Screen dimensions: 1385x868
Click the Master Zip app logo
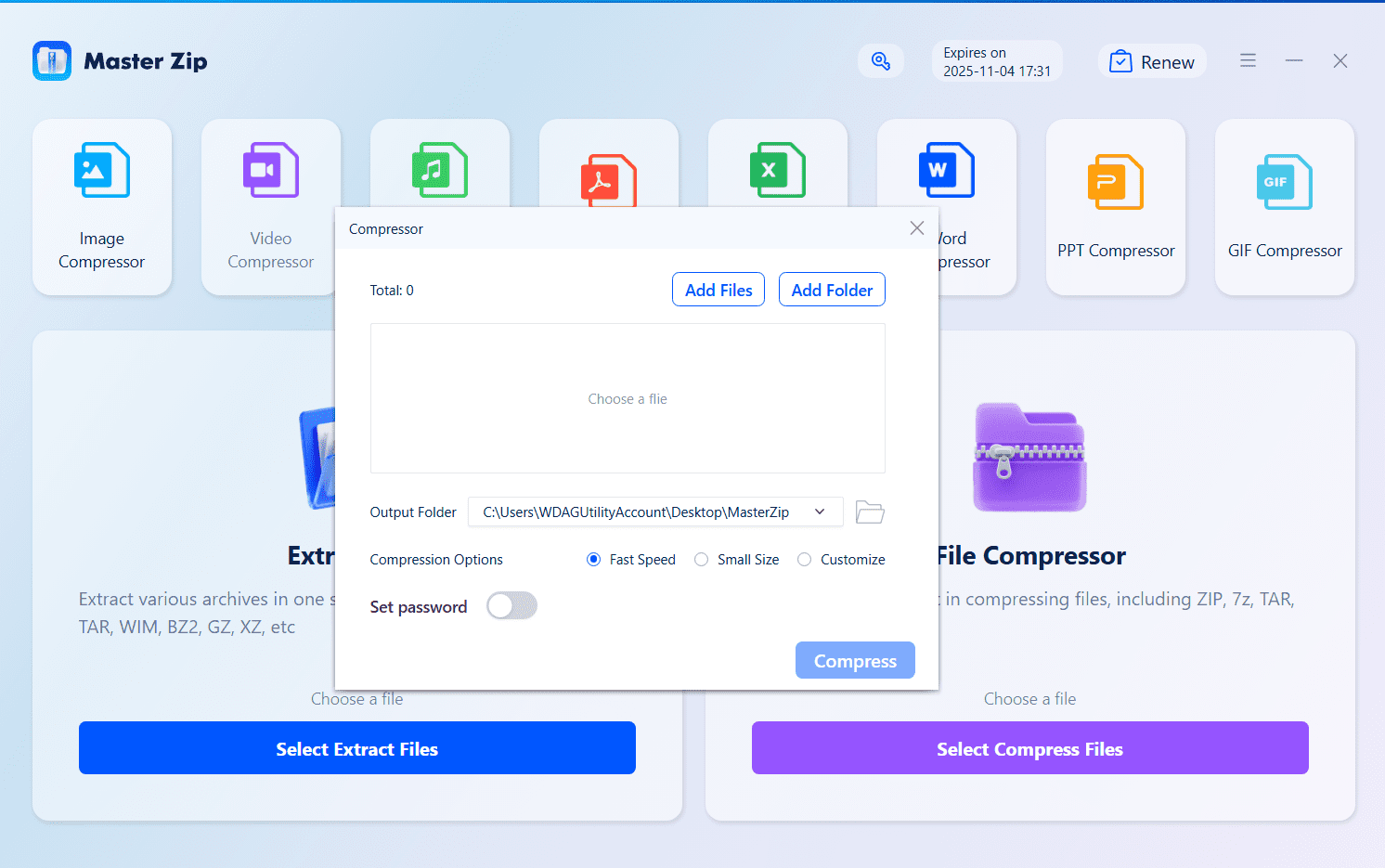click(52, 61)
